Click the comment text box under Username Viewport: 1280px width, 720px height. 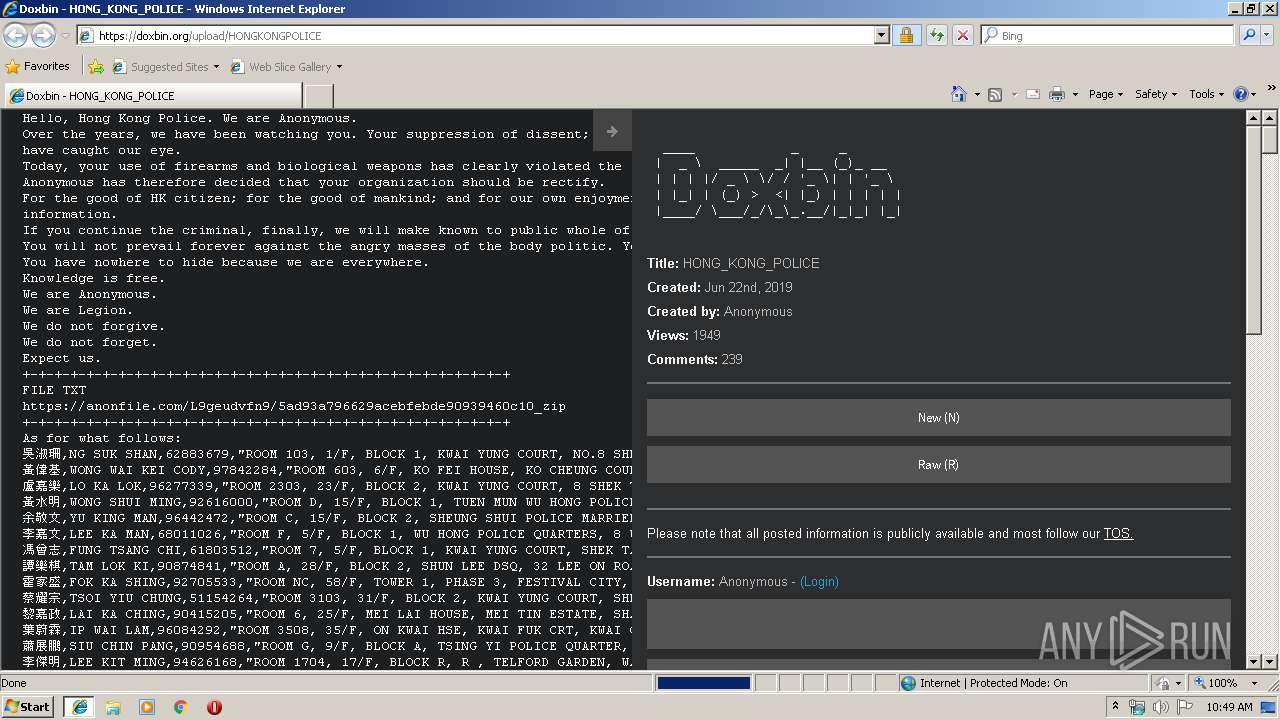pos(938,625)
